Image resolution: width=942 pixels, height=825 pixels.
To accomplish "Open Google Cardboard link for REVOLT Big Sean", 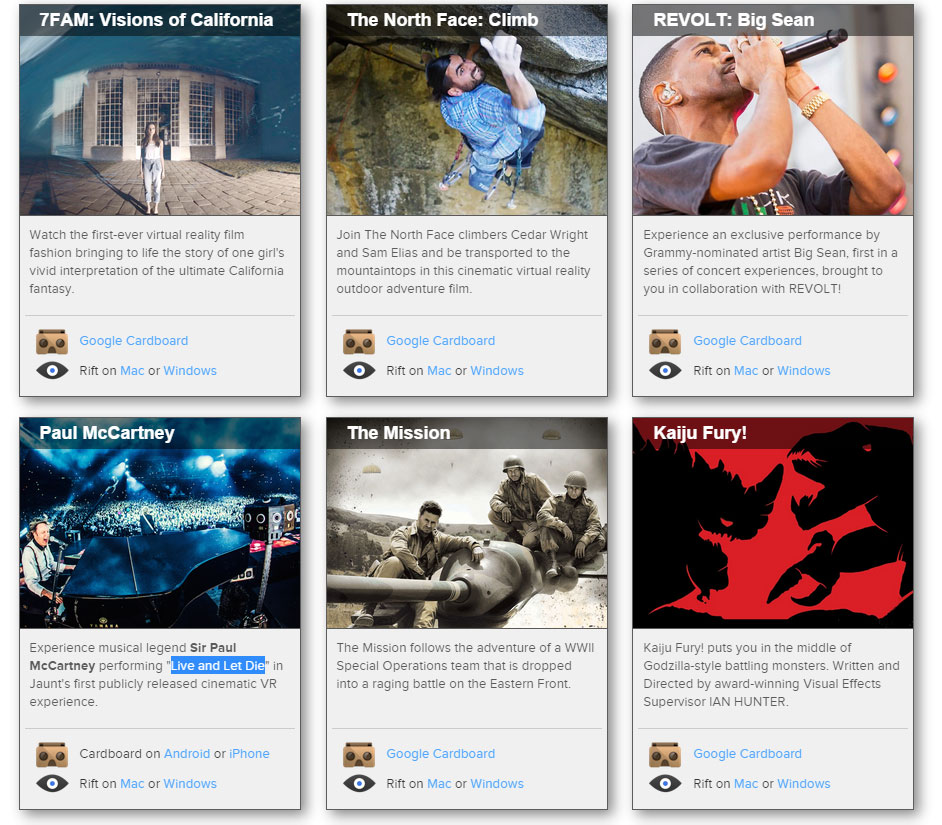I will tap(747, 341).
